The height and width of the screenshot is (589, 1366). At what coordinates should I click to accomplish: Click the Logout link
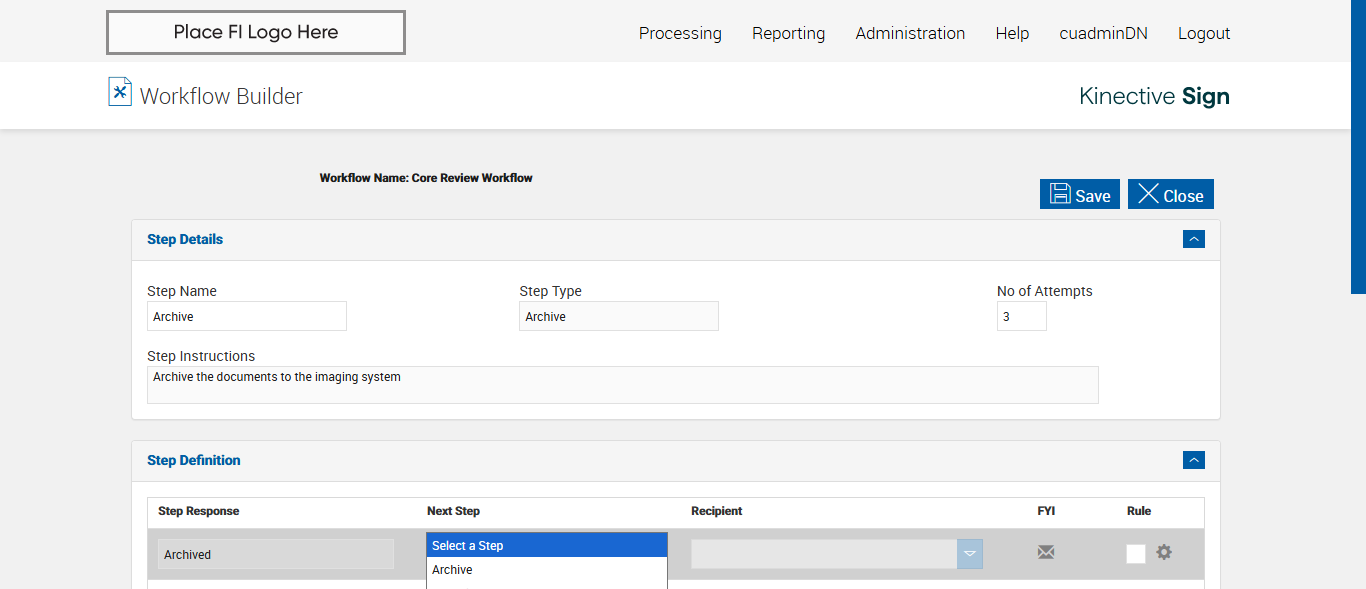[1204, 33]
